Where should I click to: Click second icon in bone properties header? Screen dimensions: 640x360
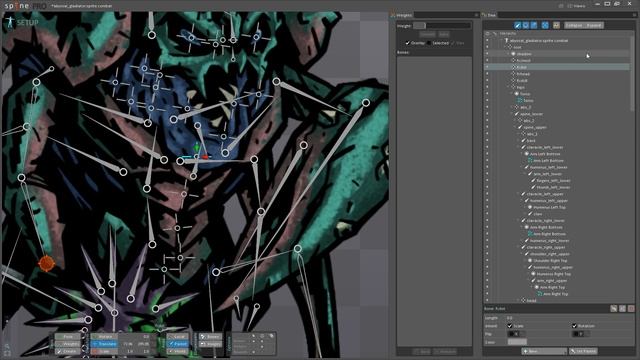[x=622, y=309]
